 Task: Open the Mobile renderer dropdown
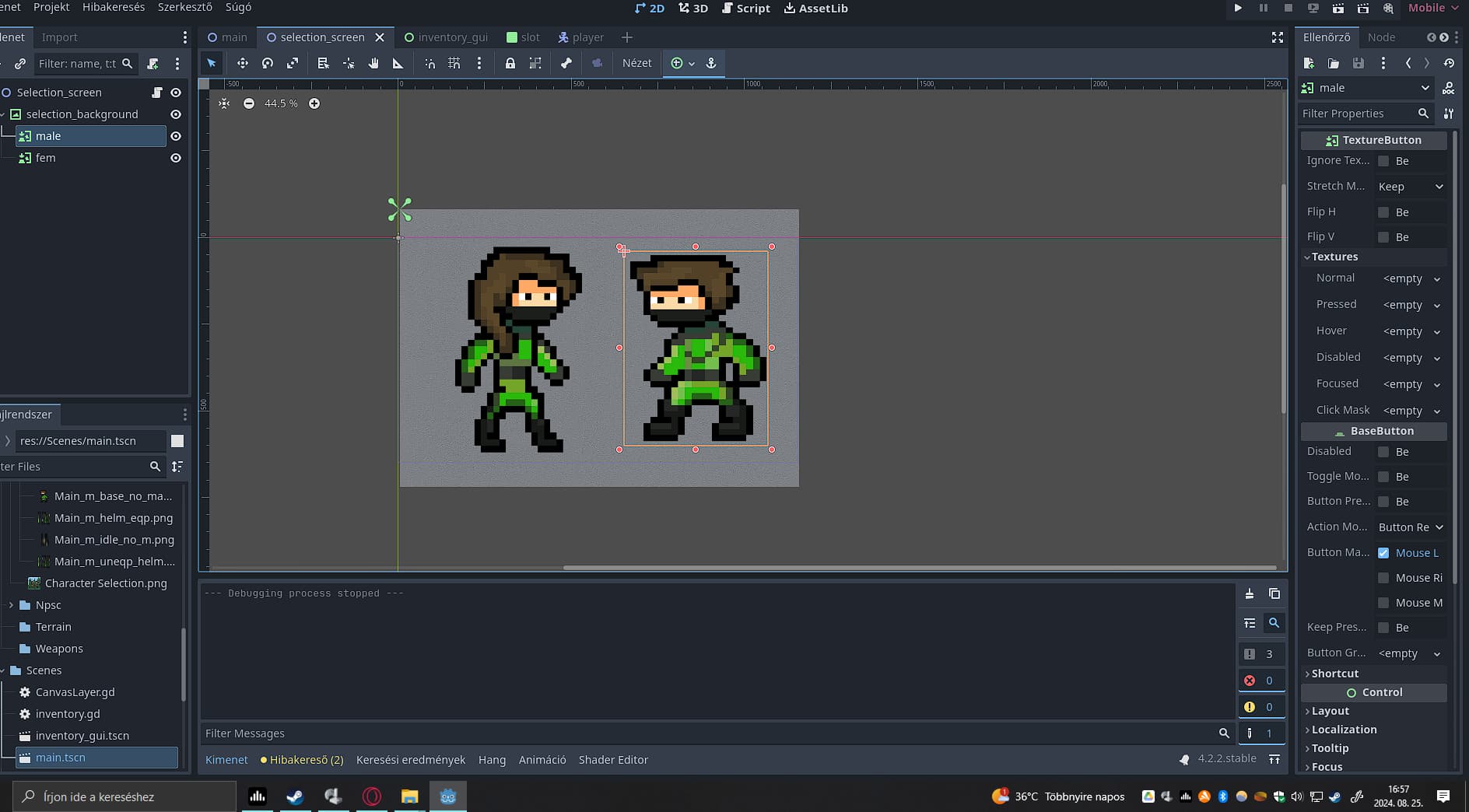click(x=1433, y=8)
